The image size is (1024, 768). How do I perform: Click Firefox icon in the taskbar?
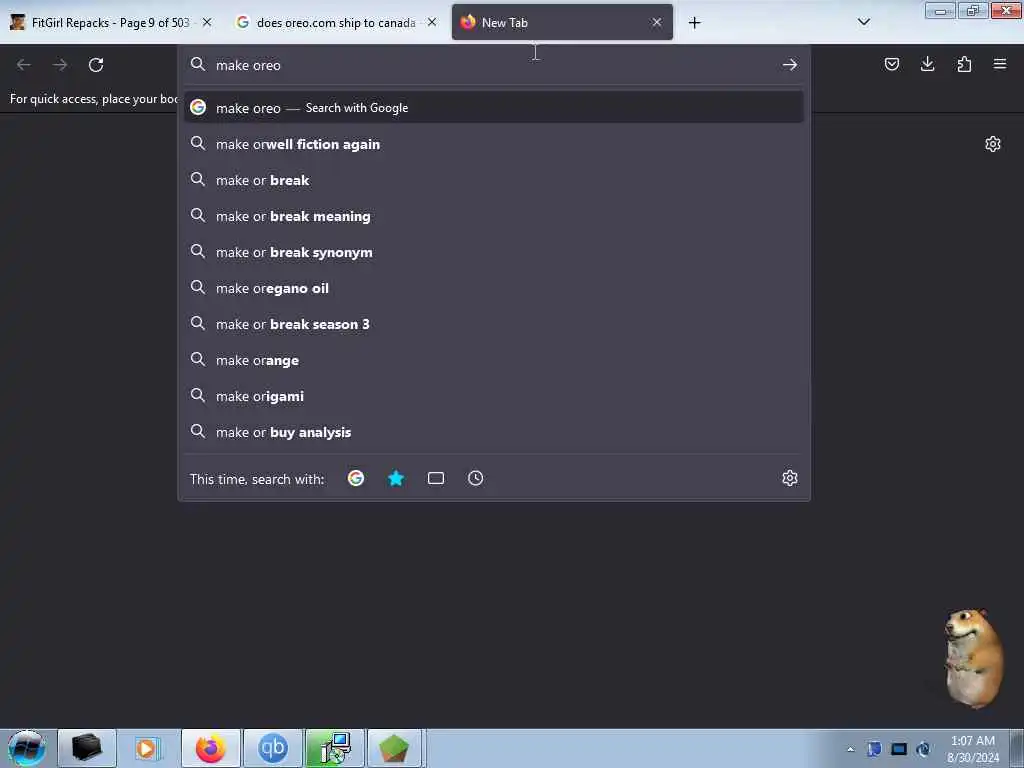click(210, 748)
